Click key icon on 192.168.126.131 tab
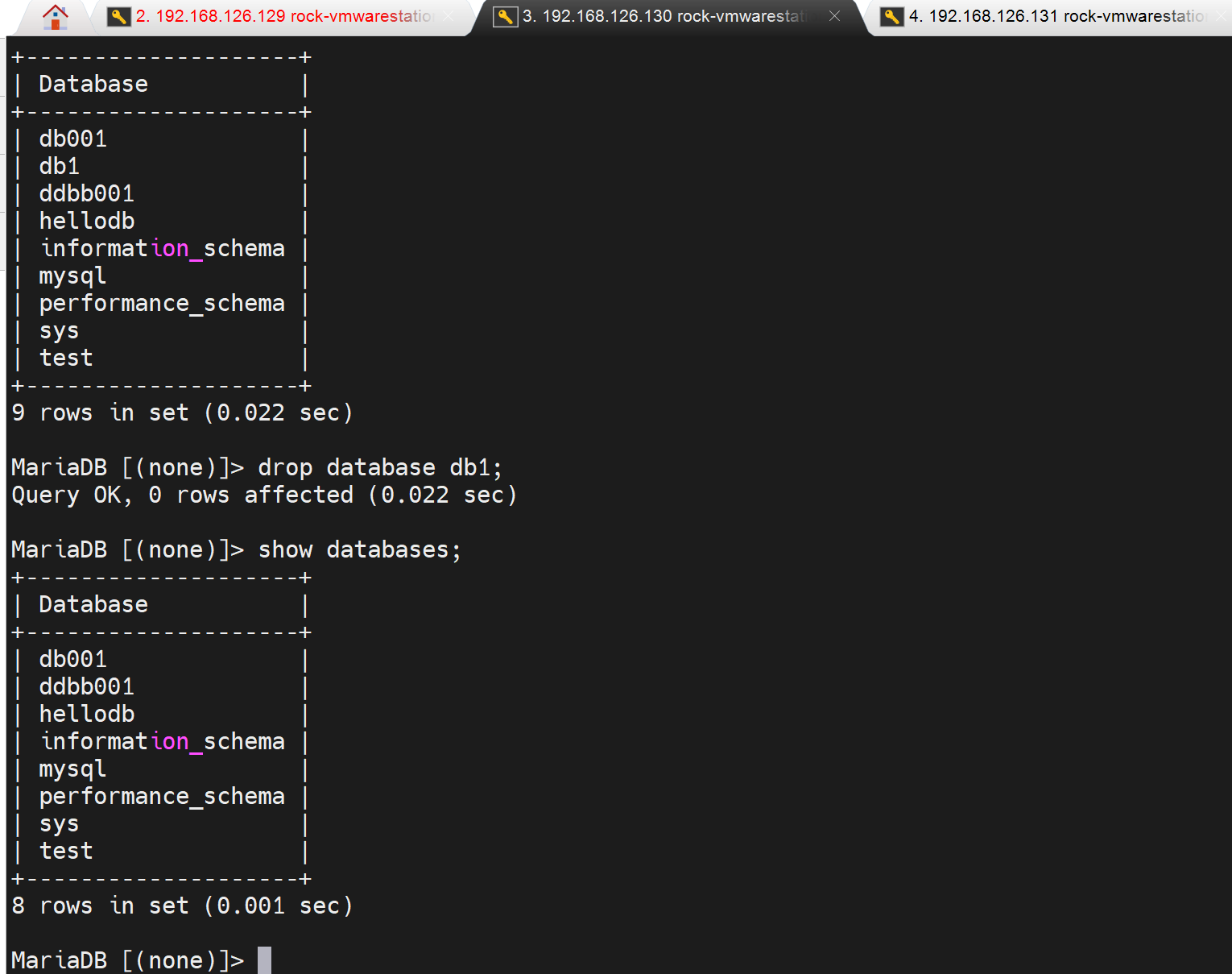 [x=891, y=16]
